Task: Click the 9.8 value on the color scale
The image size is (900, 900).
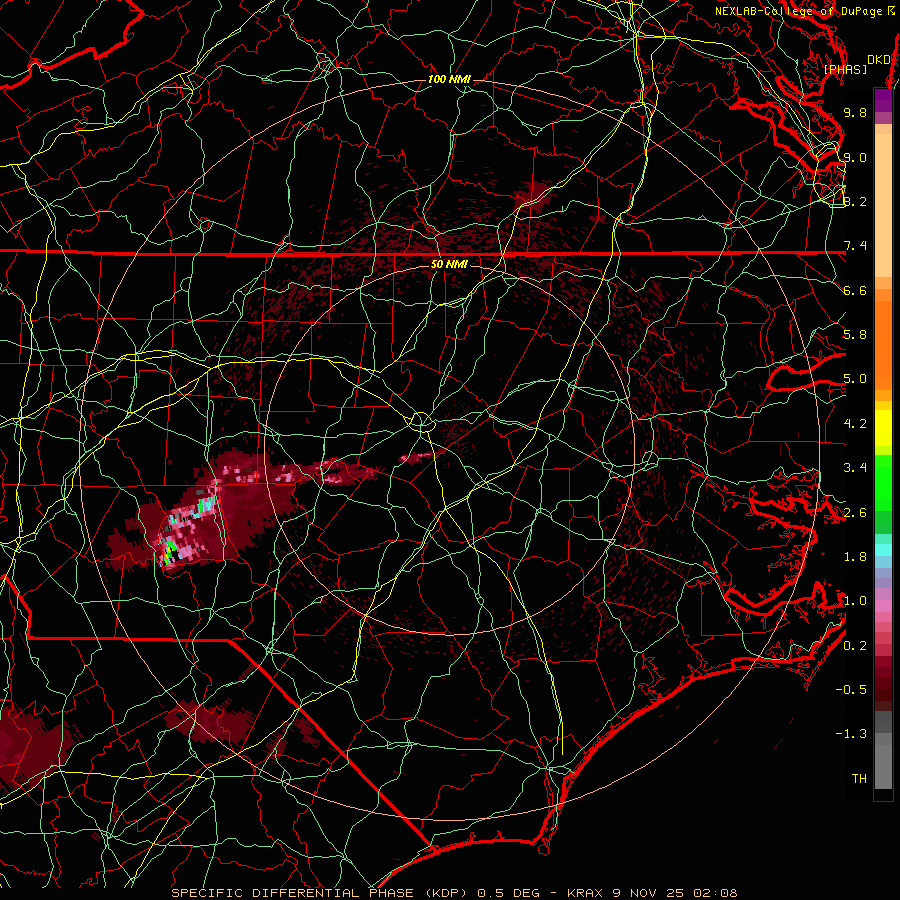Action: click(855, 112)
